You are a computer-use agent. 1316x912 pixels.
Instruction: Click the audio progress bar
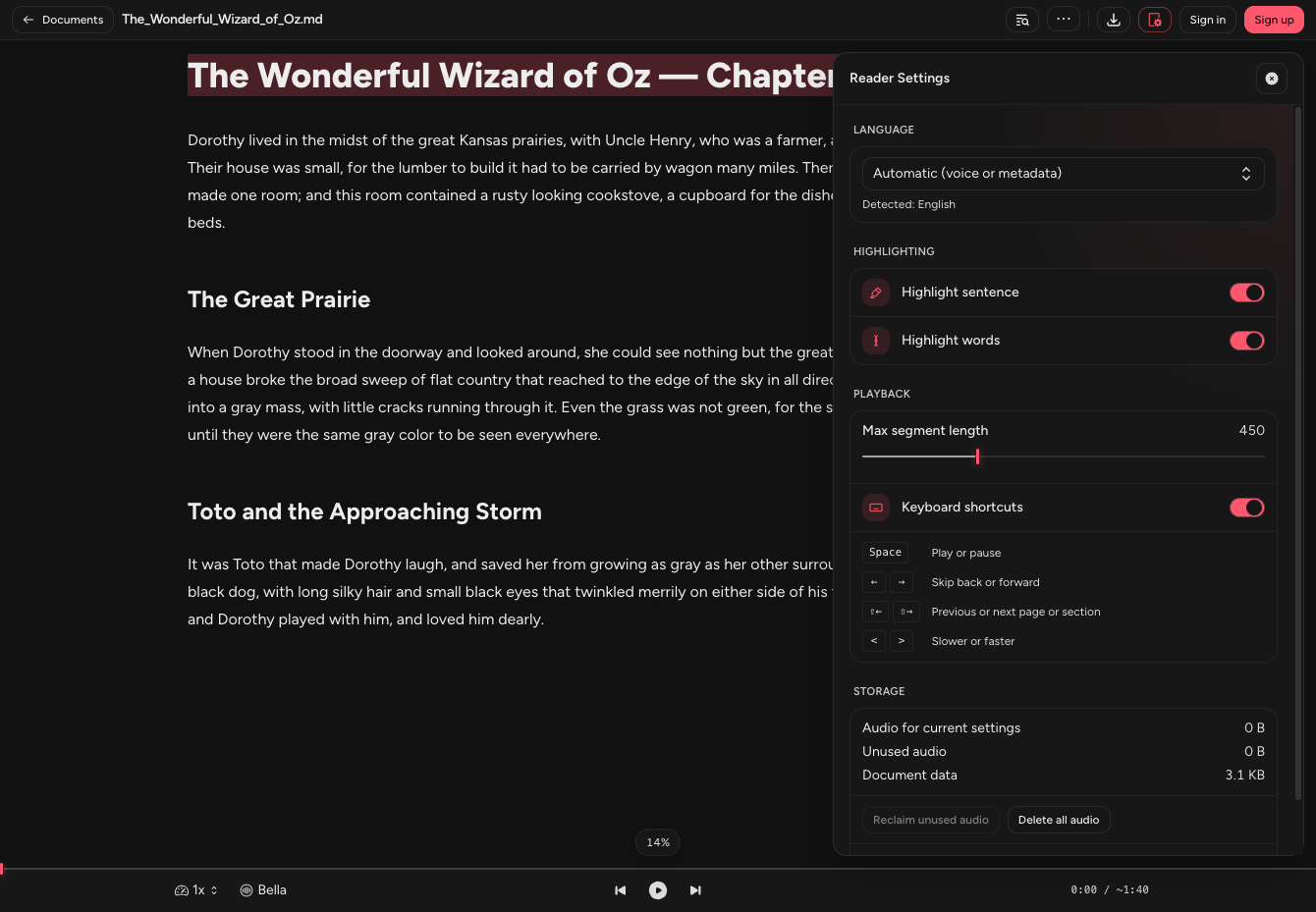click(x=658, y=869)
